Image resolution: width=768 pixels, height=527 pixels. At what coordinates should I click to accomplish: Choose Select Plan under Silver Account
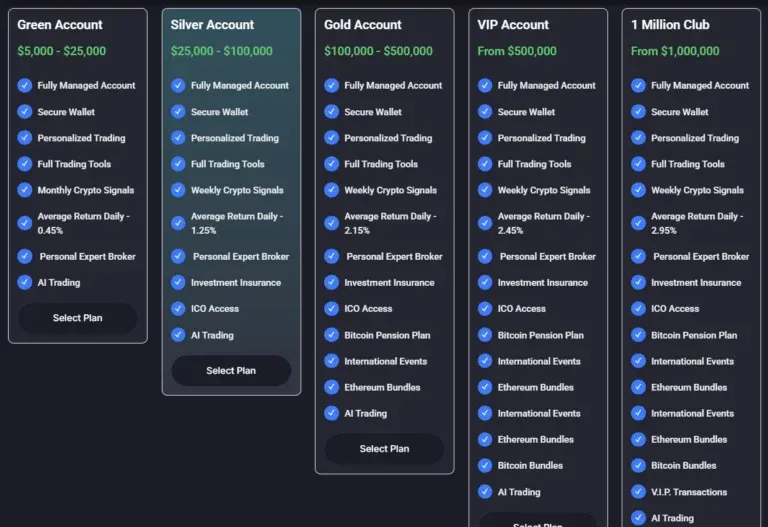[231, 371]
